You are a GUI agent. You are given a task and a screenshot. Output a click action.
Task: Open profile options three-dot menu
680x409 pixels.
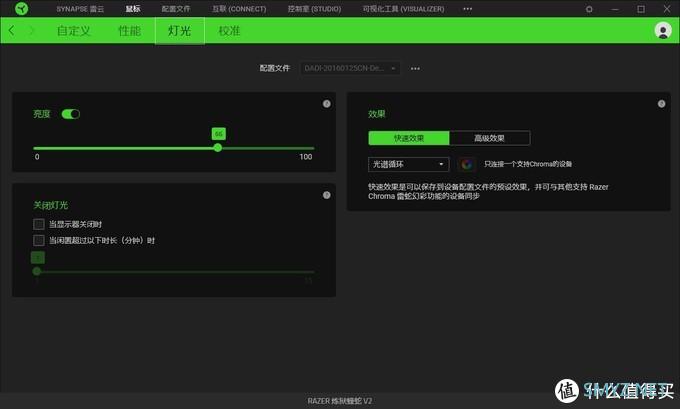pyautogui.click(x=415, y=69)
